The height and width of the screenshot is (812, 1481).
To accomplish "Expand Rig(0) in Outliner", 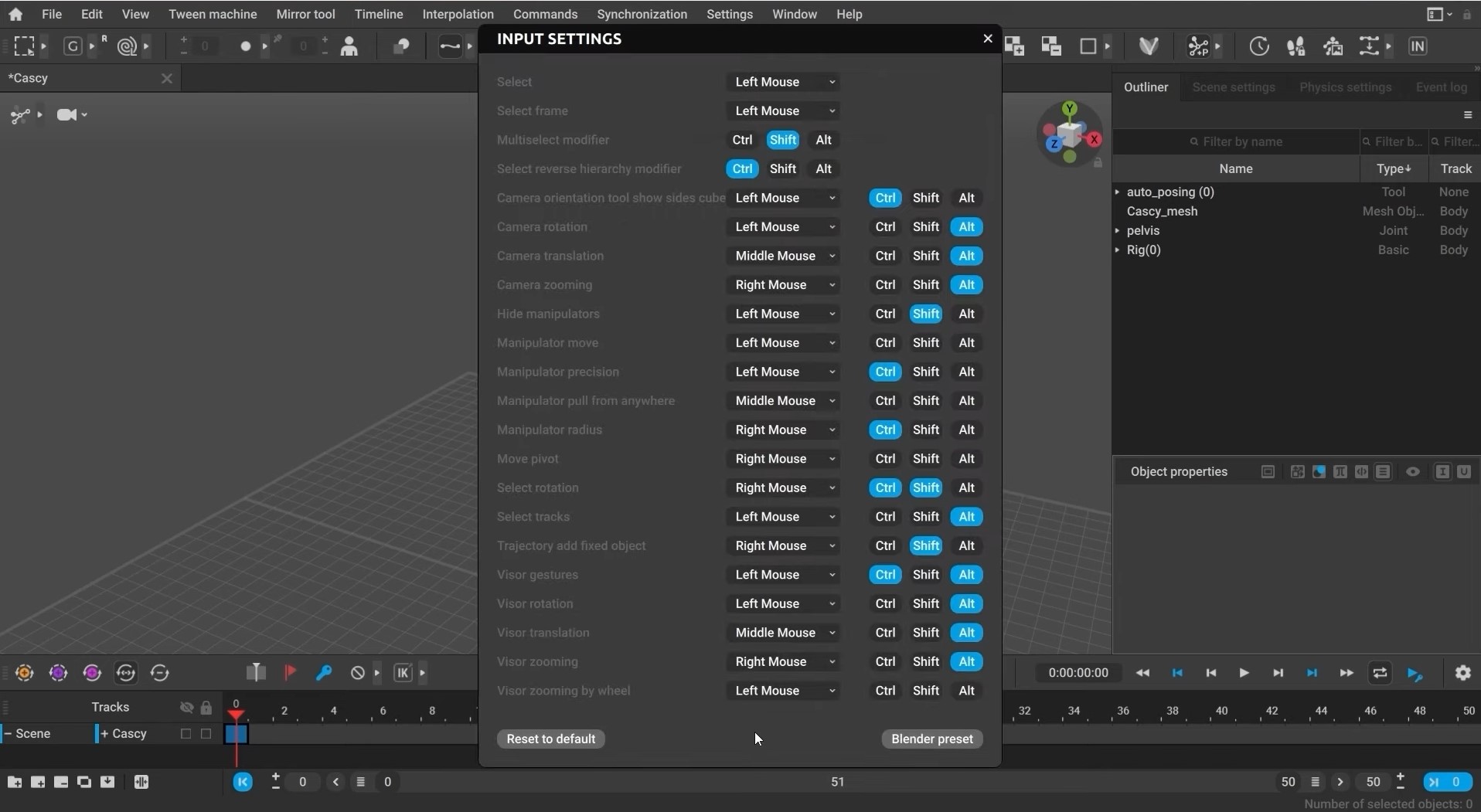I will [x=1117, y=250].
